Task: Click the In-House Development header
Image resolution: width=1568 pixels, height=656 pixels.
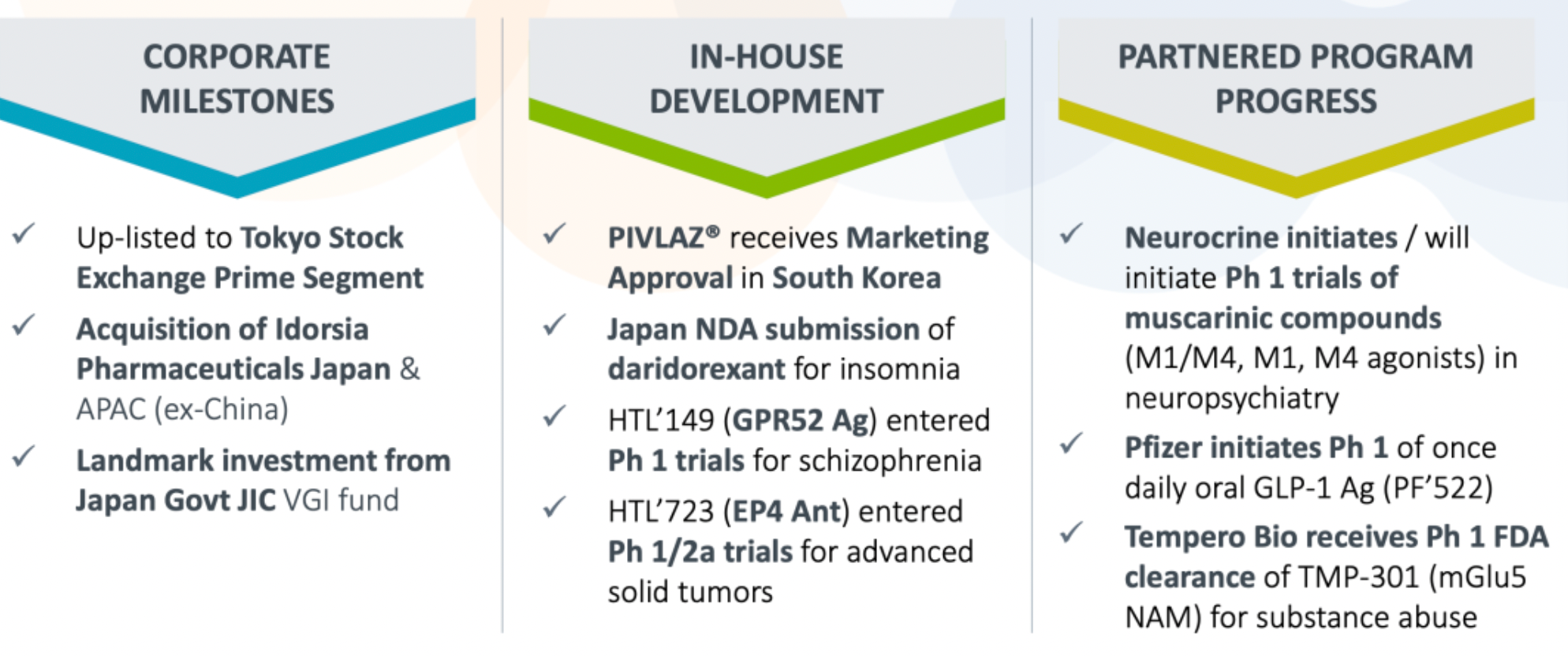Action: pos(766,79)
